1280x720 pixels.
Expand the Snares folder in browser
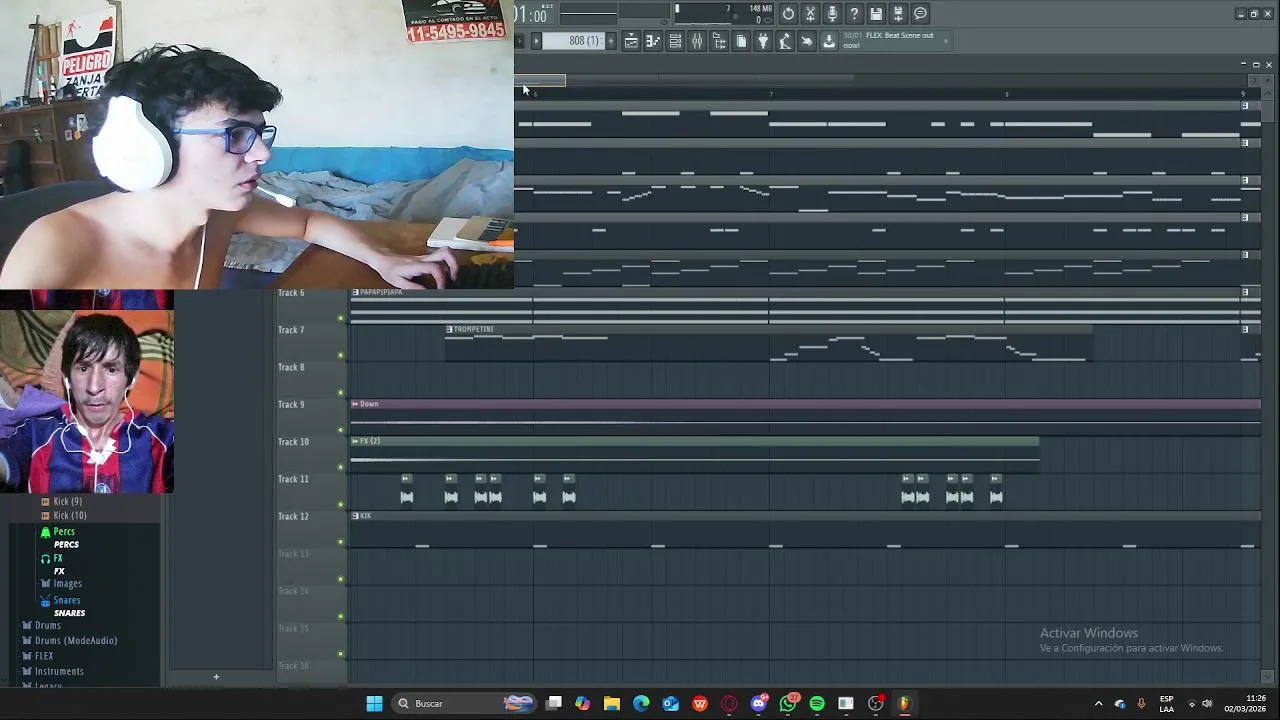[x=67, y=600]
